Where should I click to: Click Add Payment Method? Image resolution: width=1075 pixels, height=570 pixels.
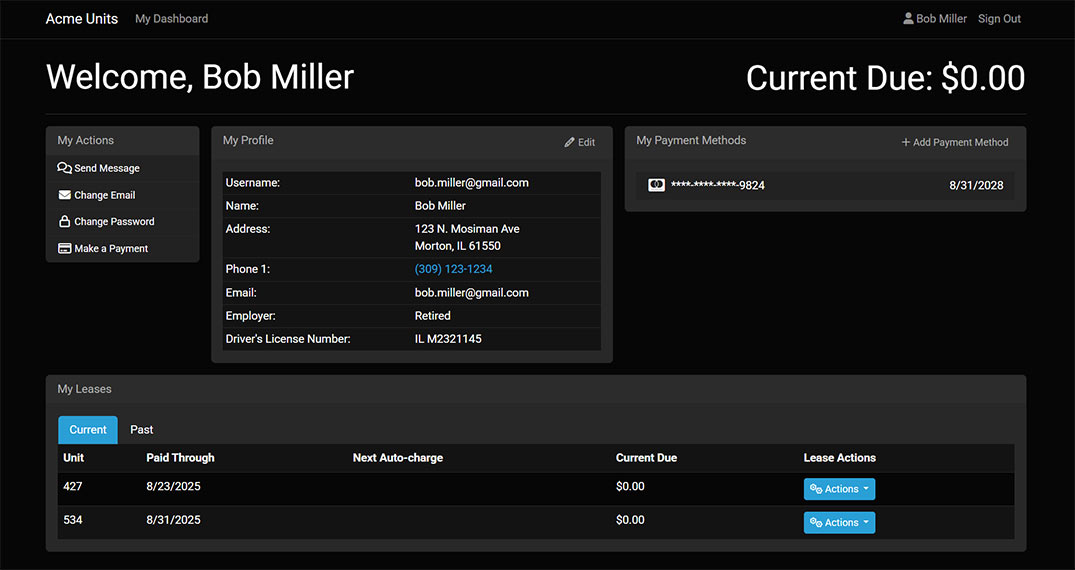[954, 142]
